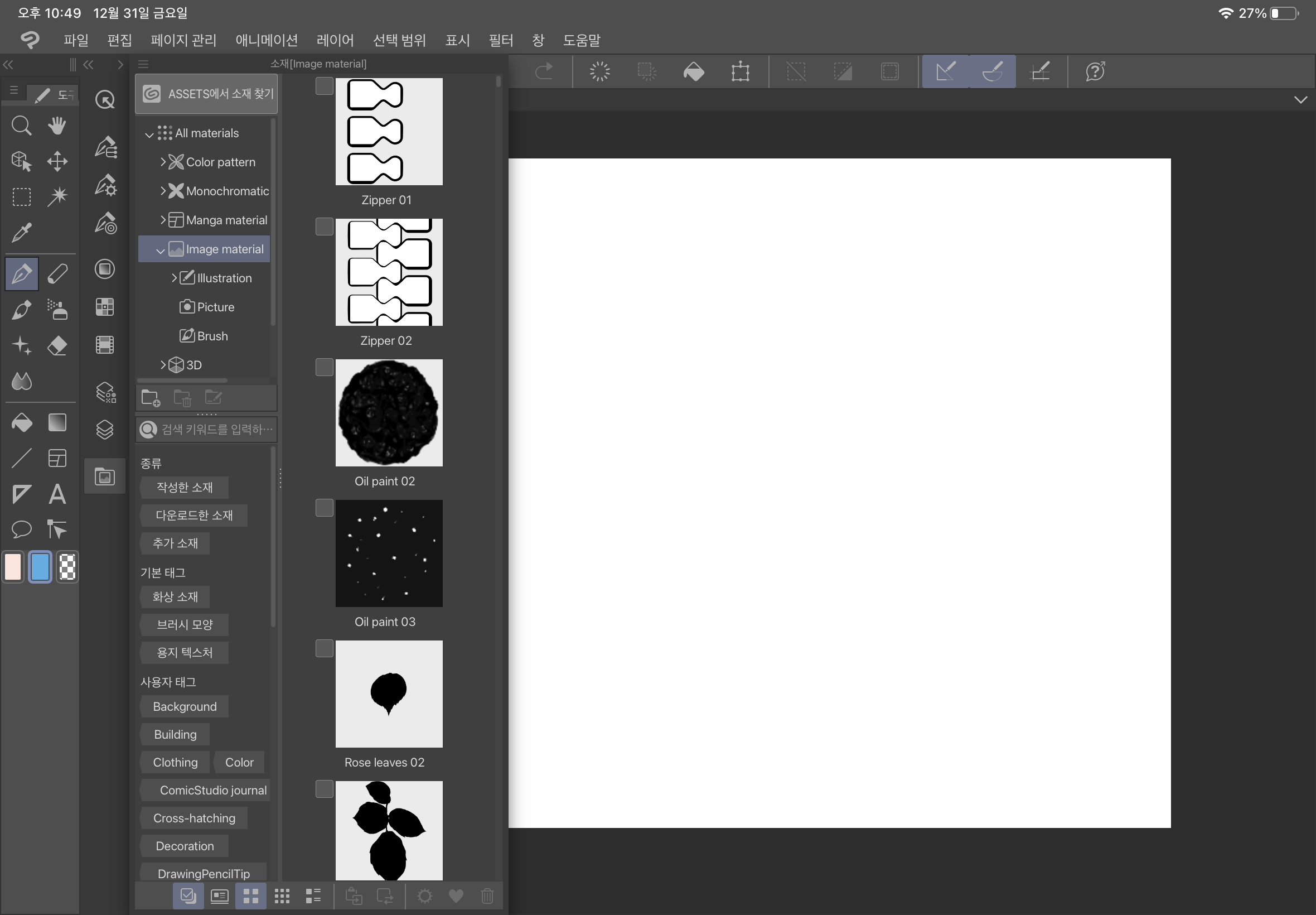This screenshot has width=1316, height=915.
Task: Select the Eraser tool in toolbox
Action: click(57, 346)
